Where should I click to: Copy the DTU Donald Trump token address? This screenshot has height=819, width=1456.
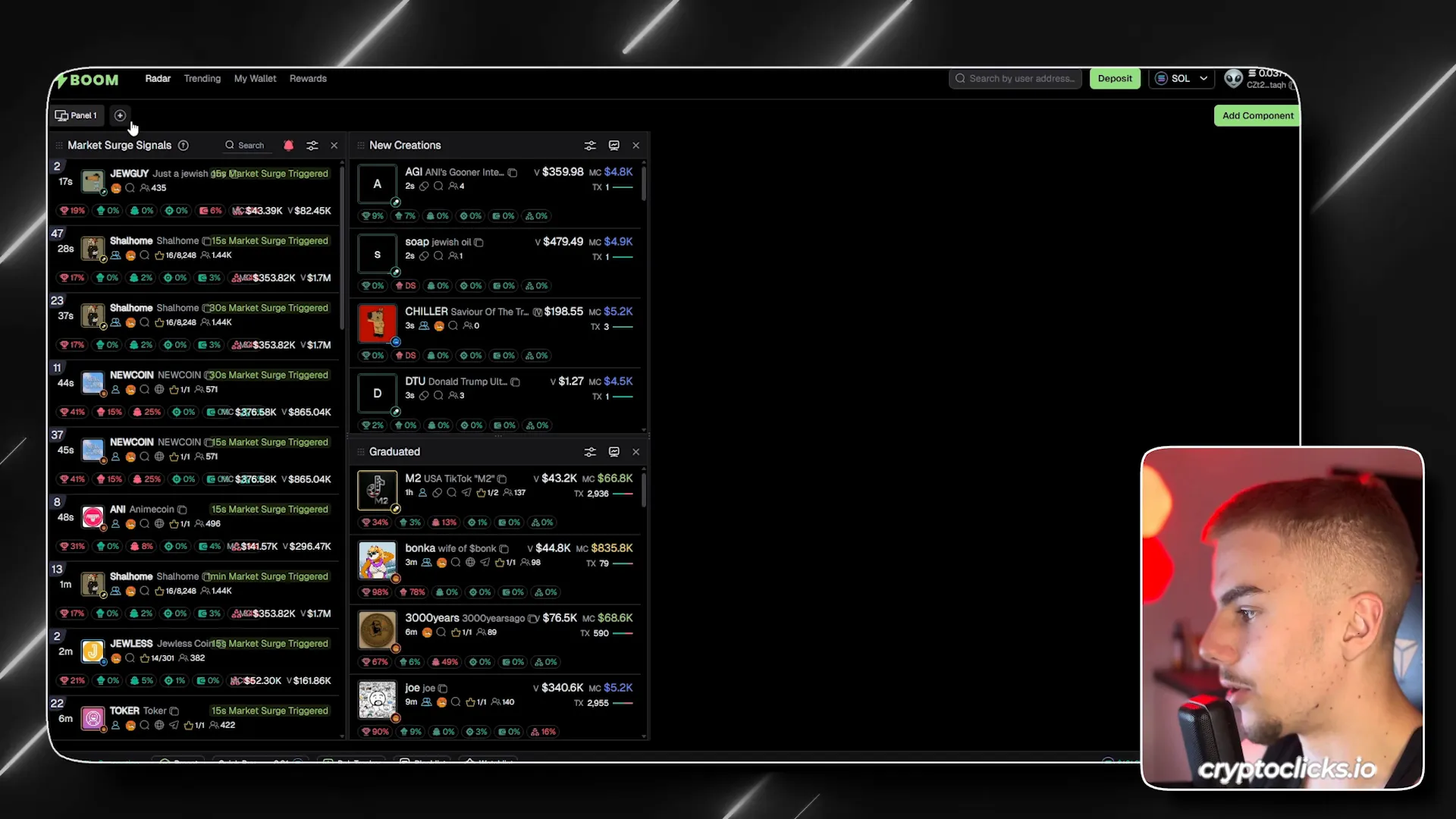pyautogui.click(x=516, y=382)
